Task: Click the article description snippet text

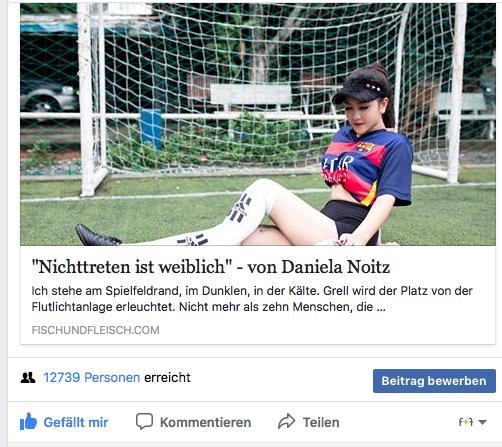Action: [252, 299]
